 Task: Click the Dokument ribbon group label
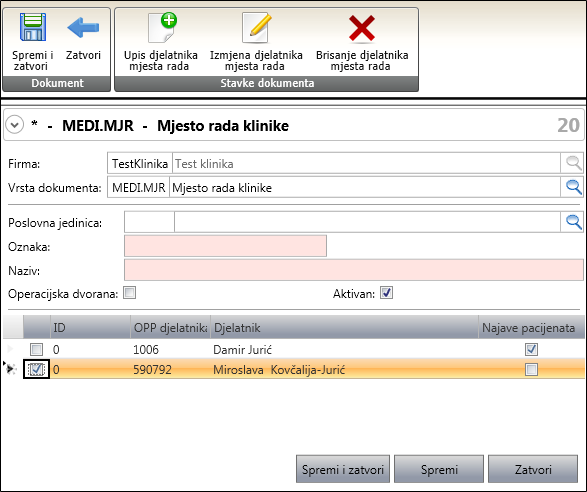[57, 83]
